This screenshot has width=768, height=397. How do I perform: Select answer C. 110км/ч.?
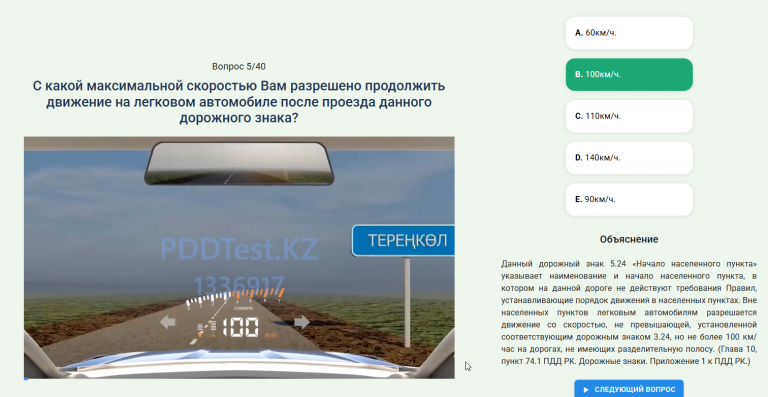pos(629,116)
